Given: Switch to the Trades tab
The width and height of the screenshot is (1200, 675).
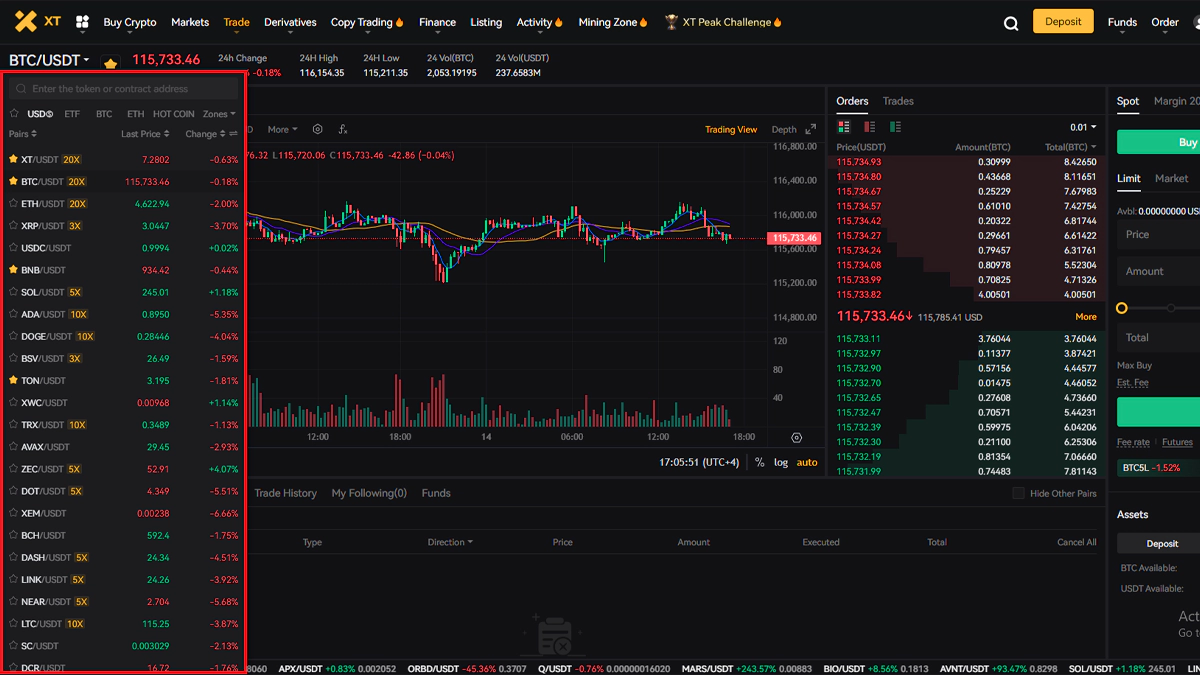Looking at the screenshot, I should point(898,101).
